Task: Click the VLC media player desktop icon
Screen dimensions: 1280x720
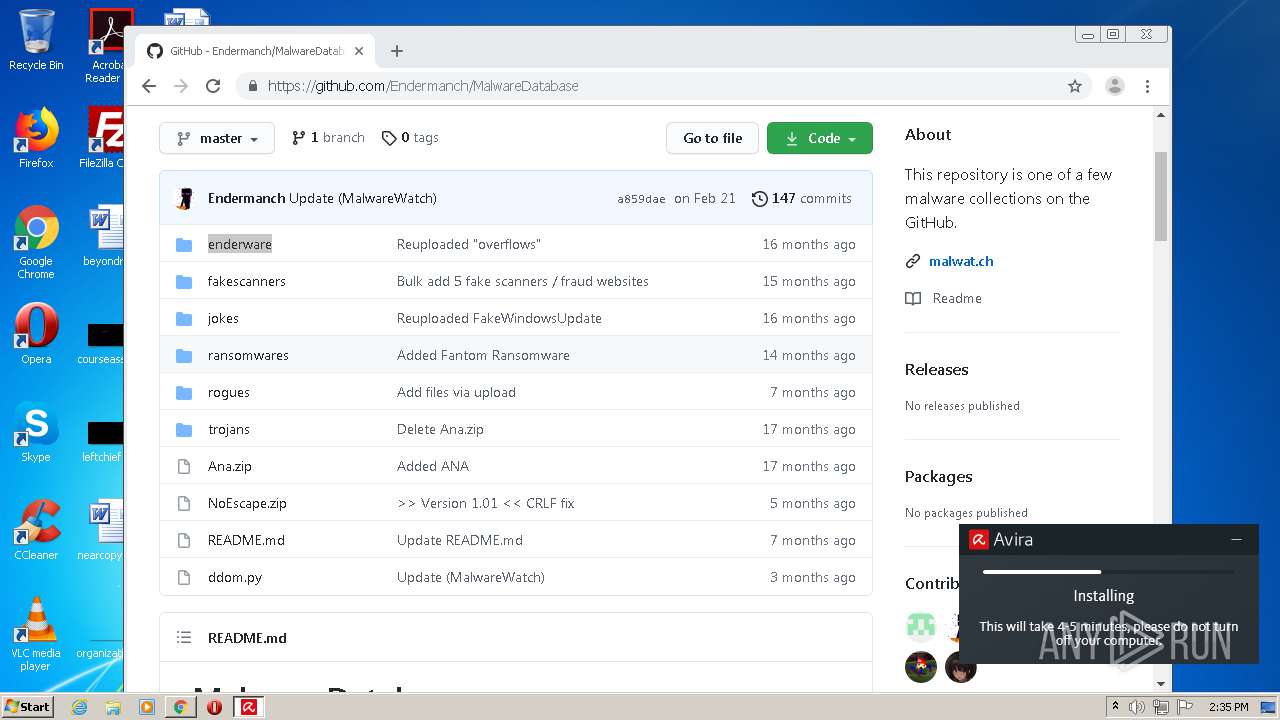Action: [36, 634]
